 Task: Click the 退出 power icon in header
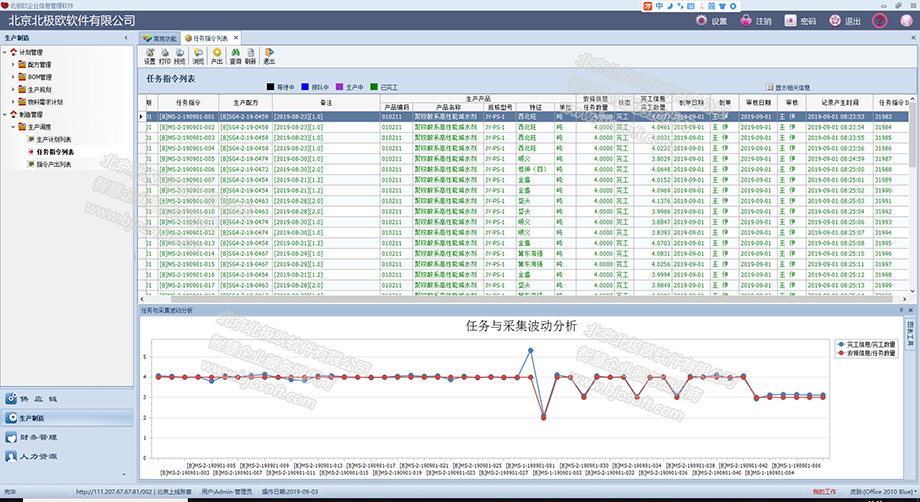(845, 21)
